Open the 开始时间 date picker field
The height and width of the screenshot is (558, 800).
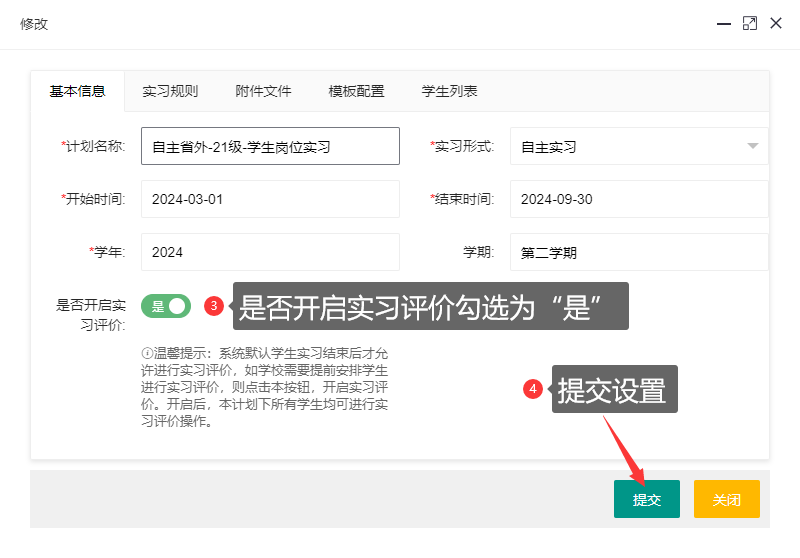click(270, 199)
